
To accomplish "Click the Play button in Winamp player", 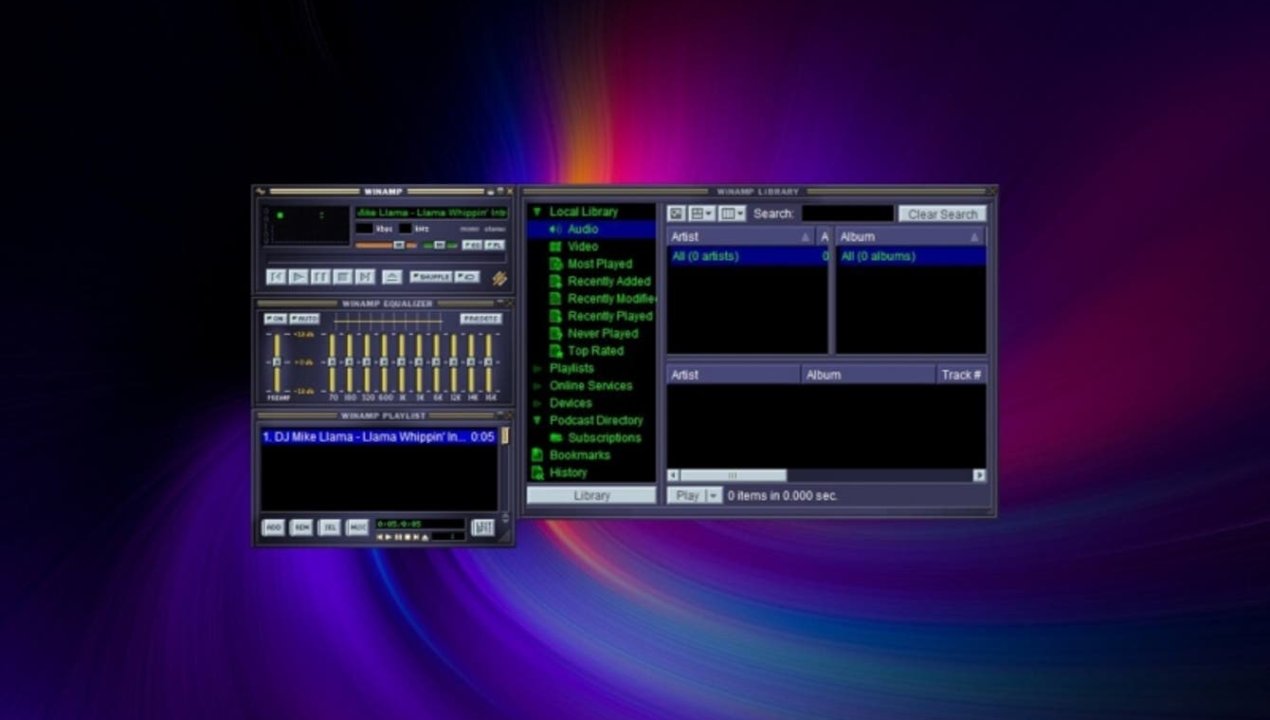I will (298, 277).
